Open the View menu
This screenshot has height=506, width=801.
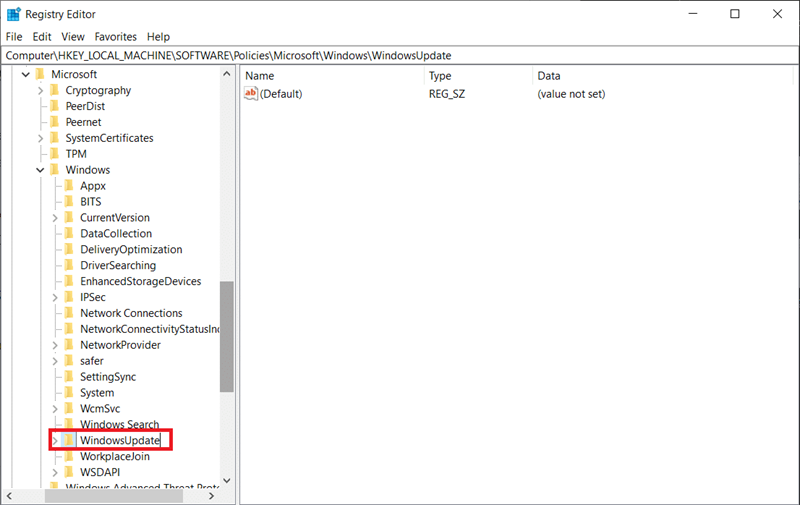[x=73, y=37]
